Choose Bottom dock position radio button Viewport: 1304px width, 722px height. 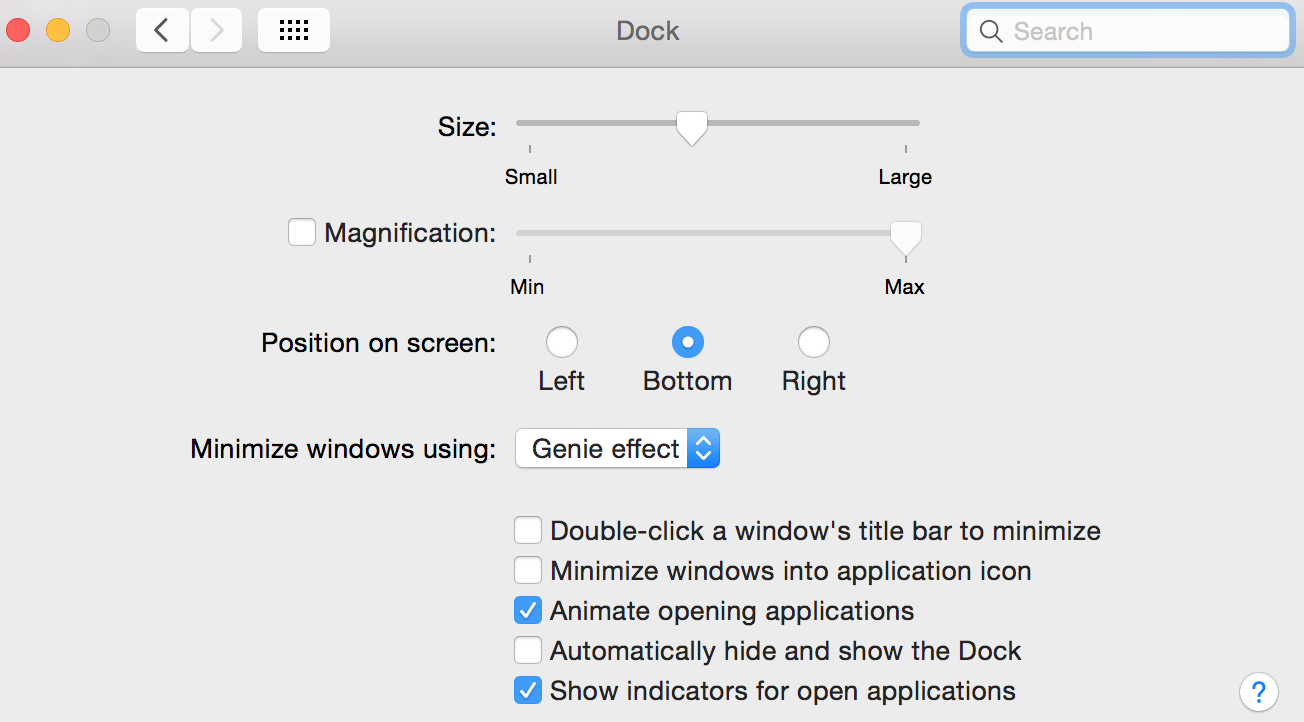tap(688, 343)
